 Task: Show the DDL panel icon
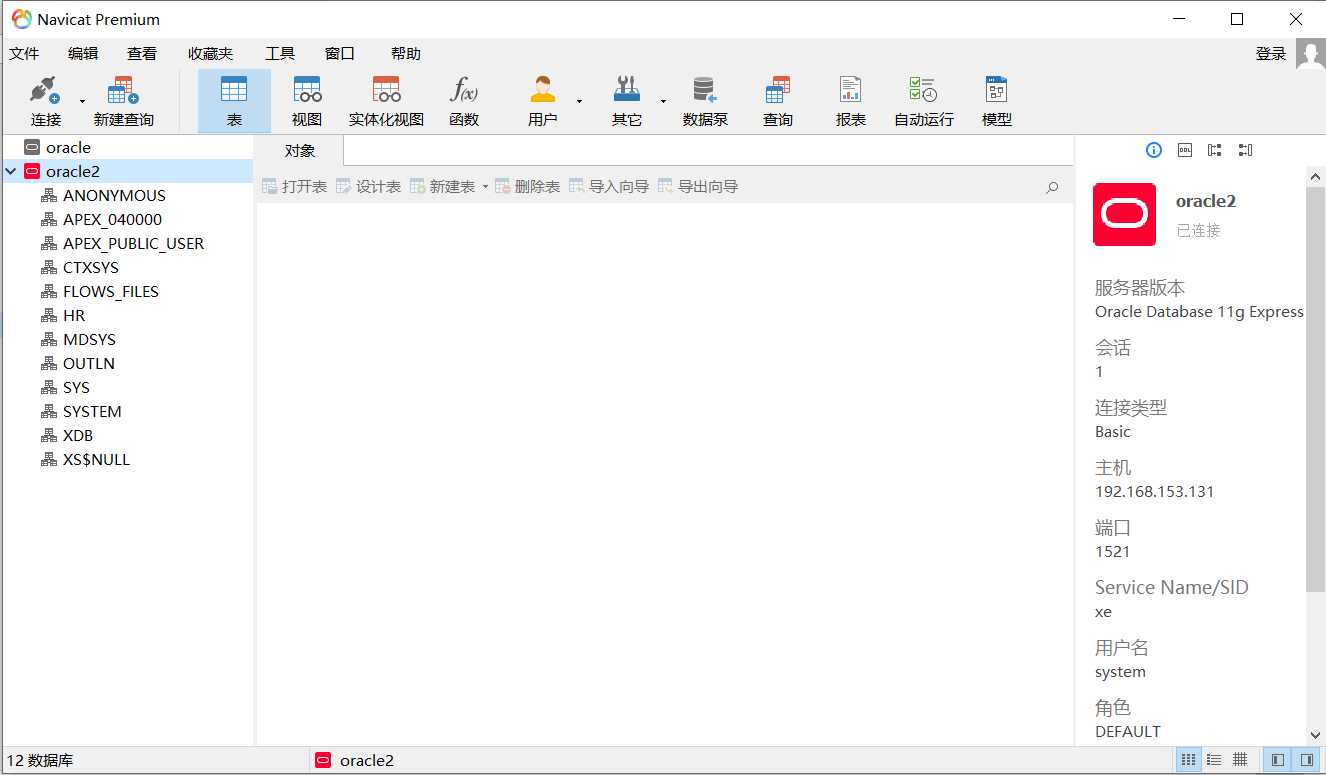point(1185,150)
